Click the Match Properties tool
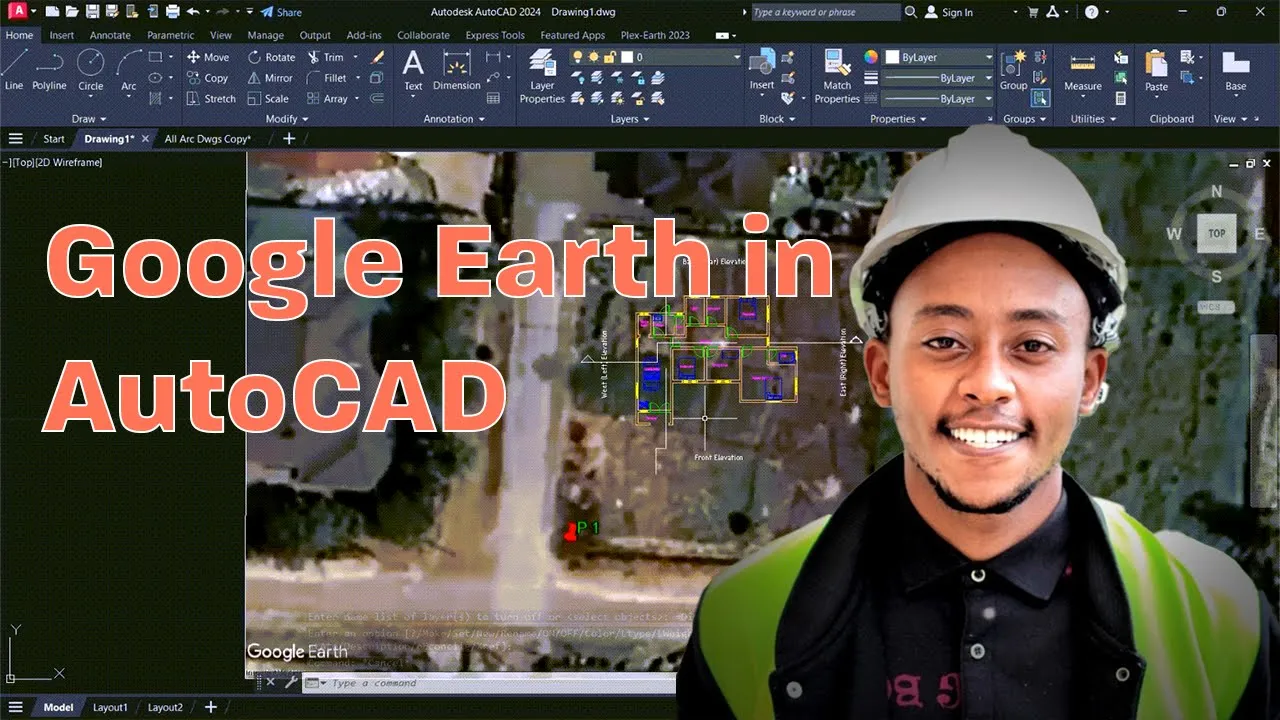1280x720 pixels. tap(837, 77)
